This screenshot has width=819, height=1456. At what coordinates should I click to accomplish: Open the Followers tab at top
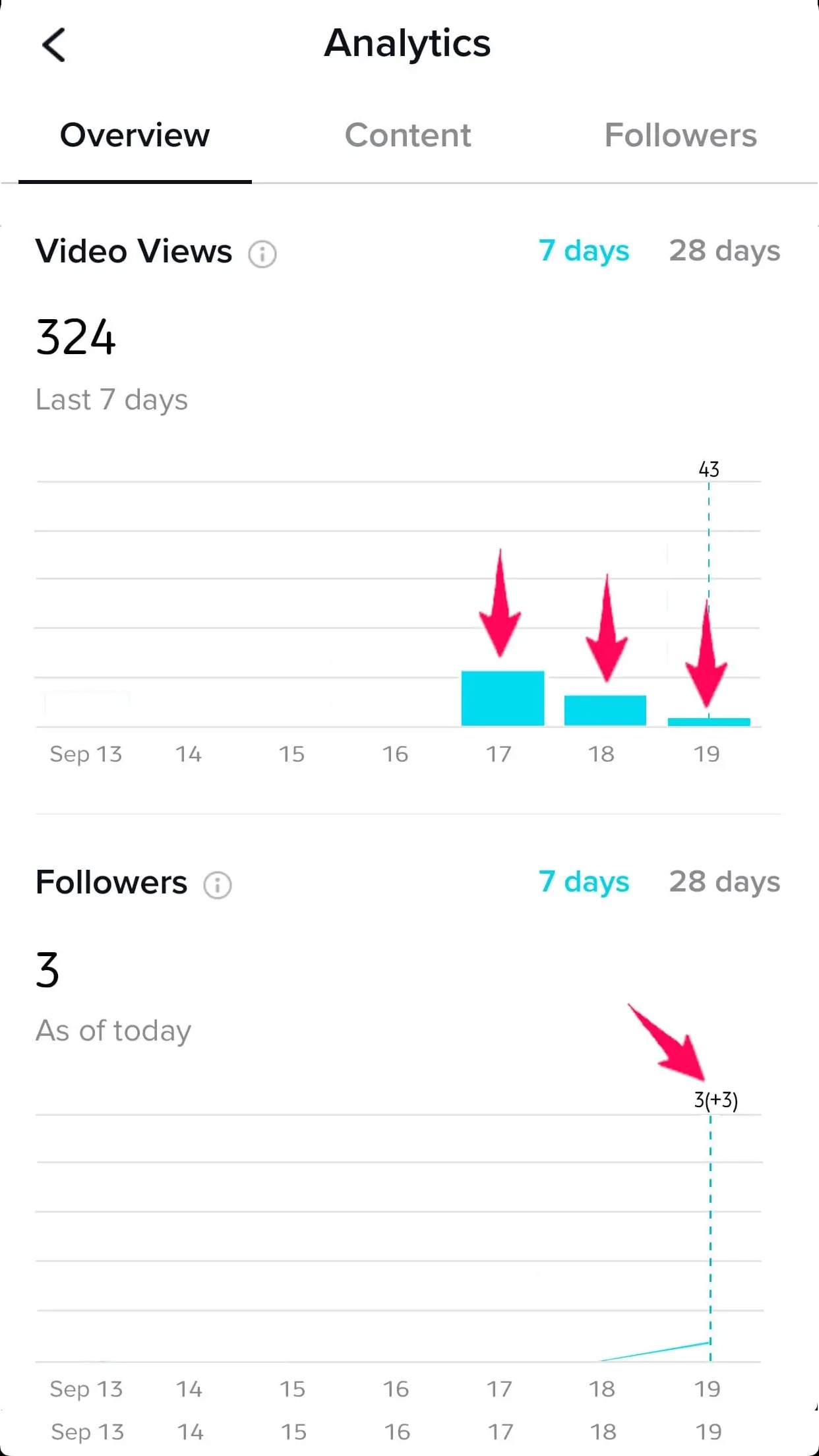point(681,135)
